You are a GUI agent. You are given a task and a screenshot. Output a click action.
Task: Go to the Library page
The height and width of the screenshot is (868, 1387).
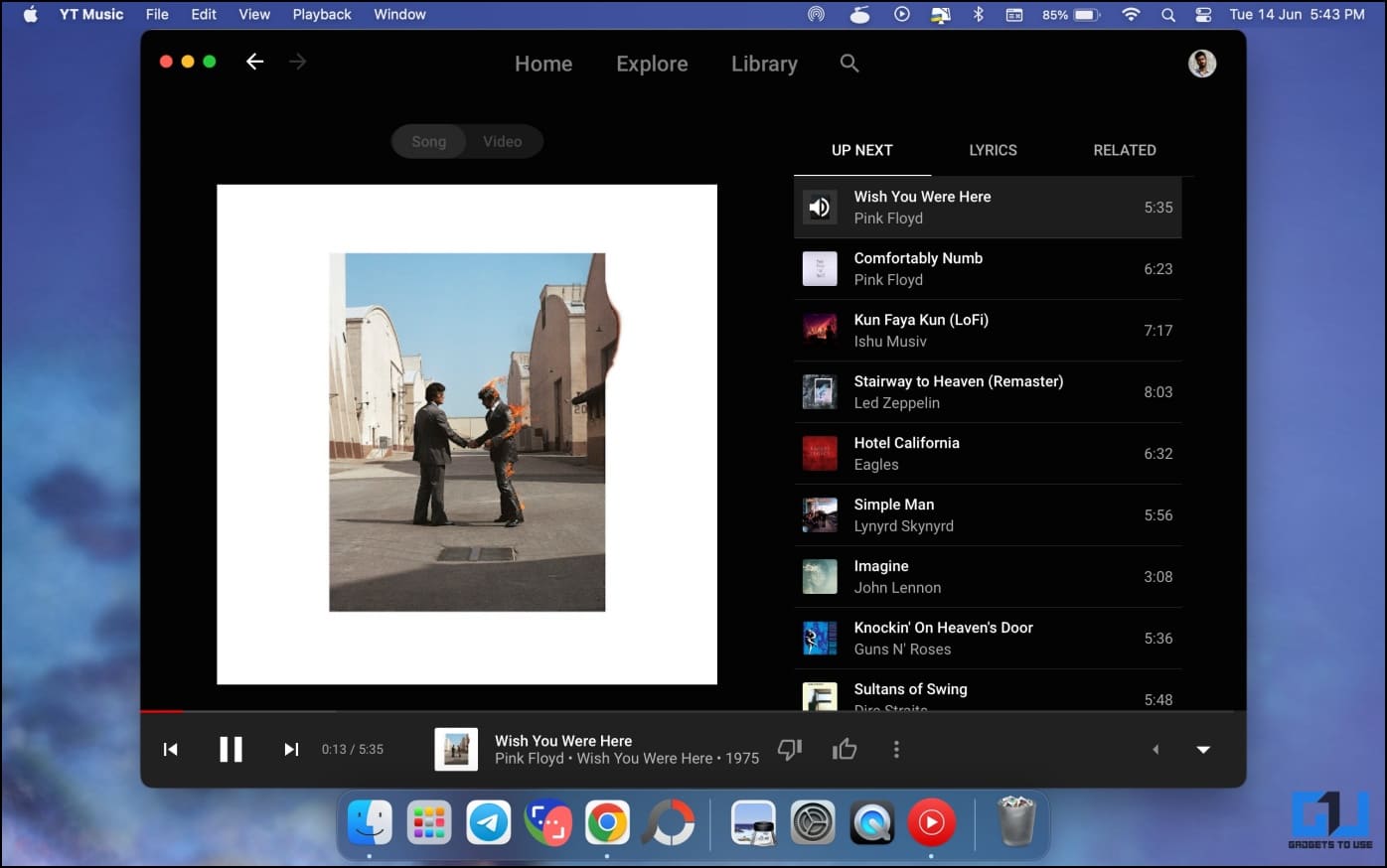tap(764, 64)
